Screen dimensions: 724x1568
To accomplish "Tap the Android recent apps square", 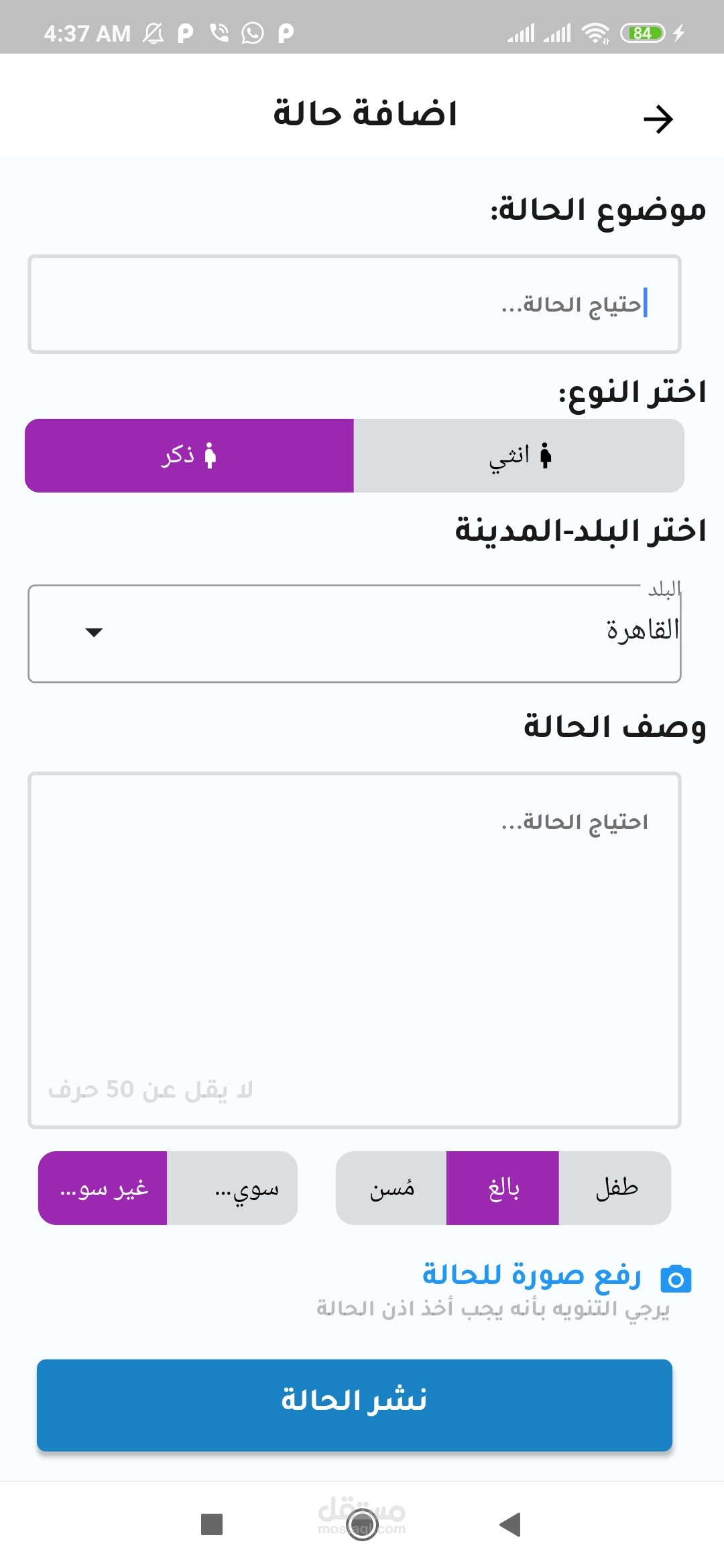I will pos(212,1524).
